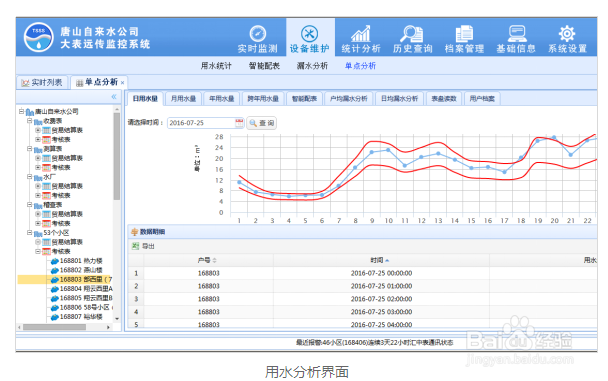Click the tree horizontal scrollbar right arrow

coord(108,327)
